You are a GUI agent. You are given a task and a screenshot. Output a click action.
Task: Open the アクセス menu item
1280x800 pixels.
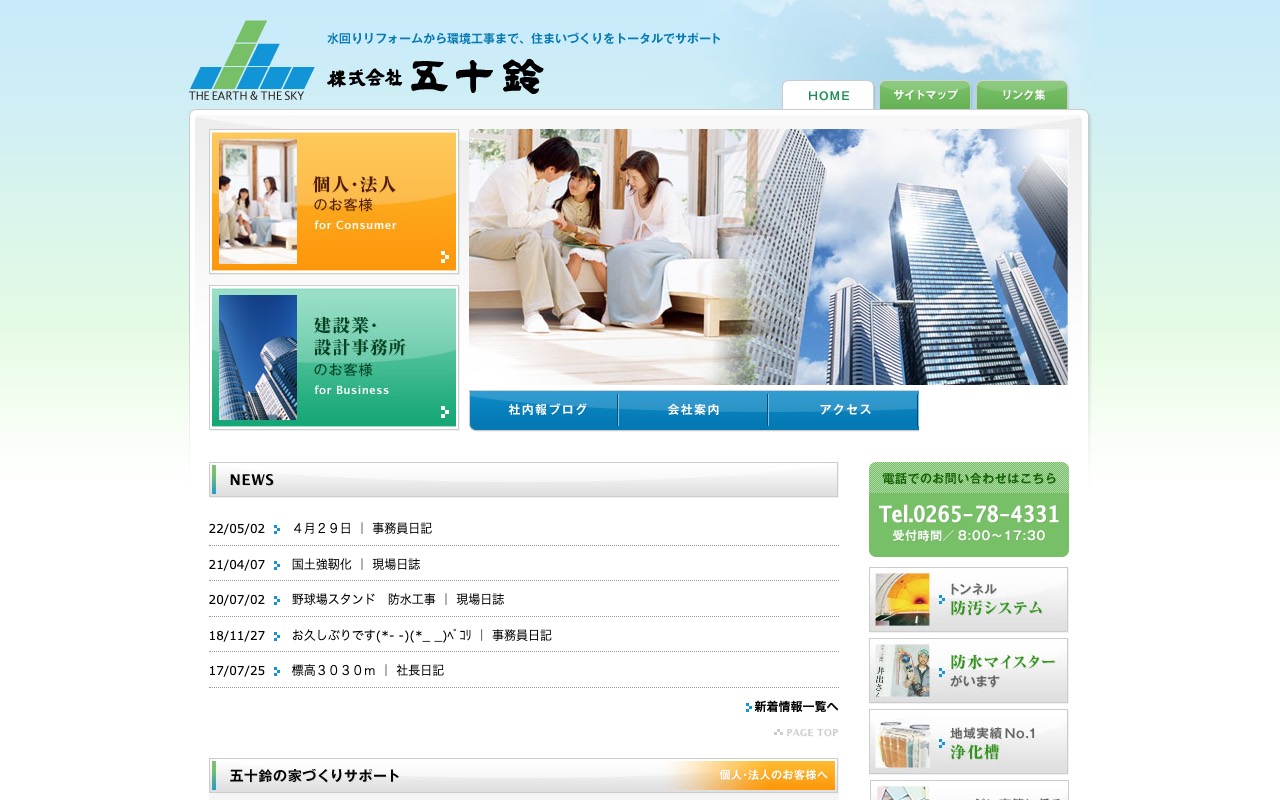pos(844,410)
